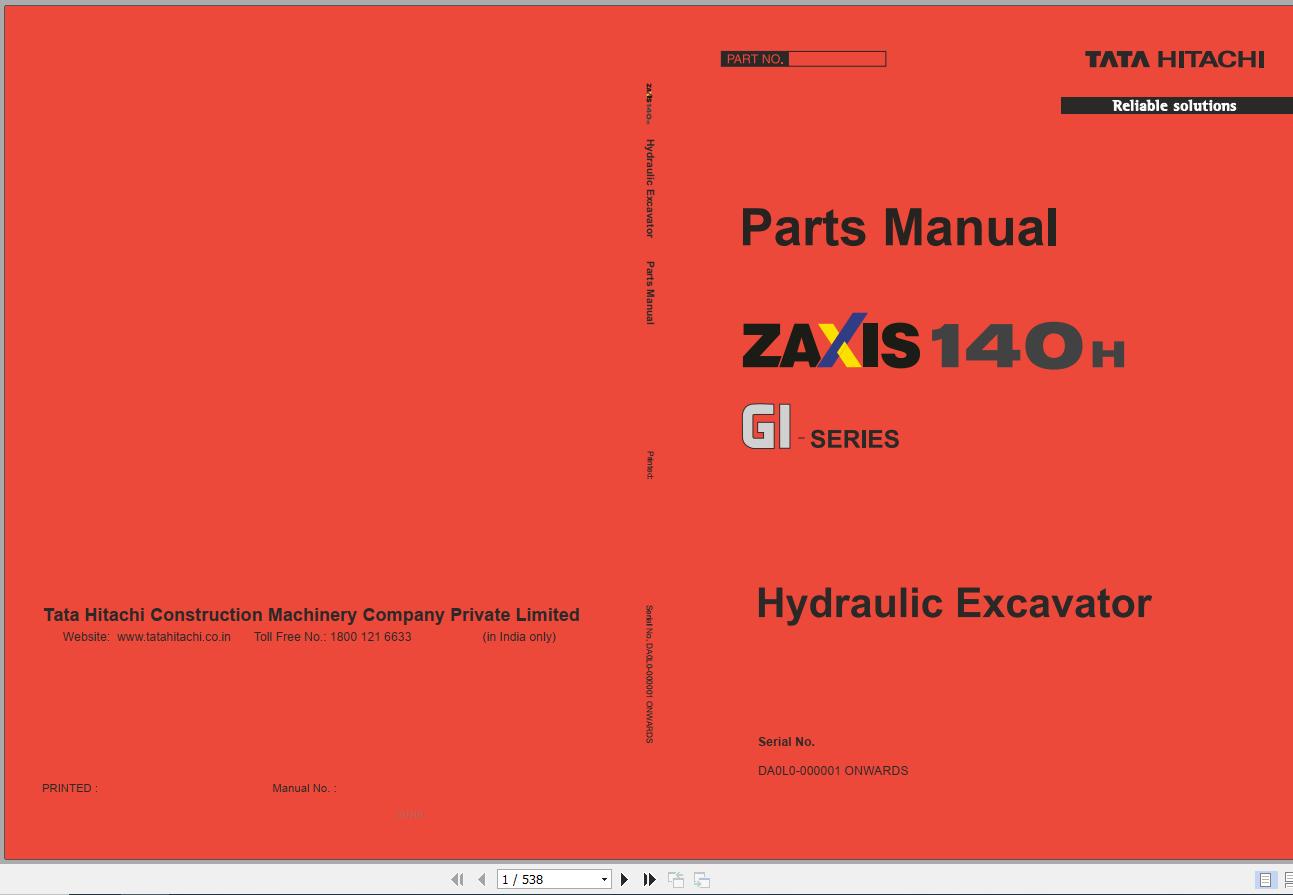Click the Tata Hitachi Construction Machinery company name
The height and width of the screenshot is (895, 1293).
pyautogui.click(x=311, y=615)
